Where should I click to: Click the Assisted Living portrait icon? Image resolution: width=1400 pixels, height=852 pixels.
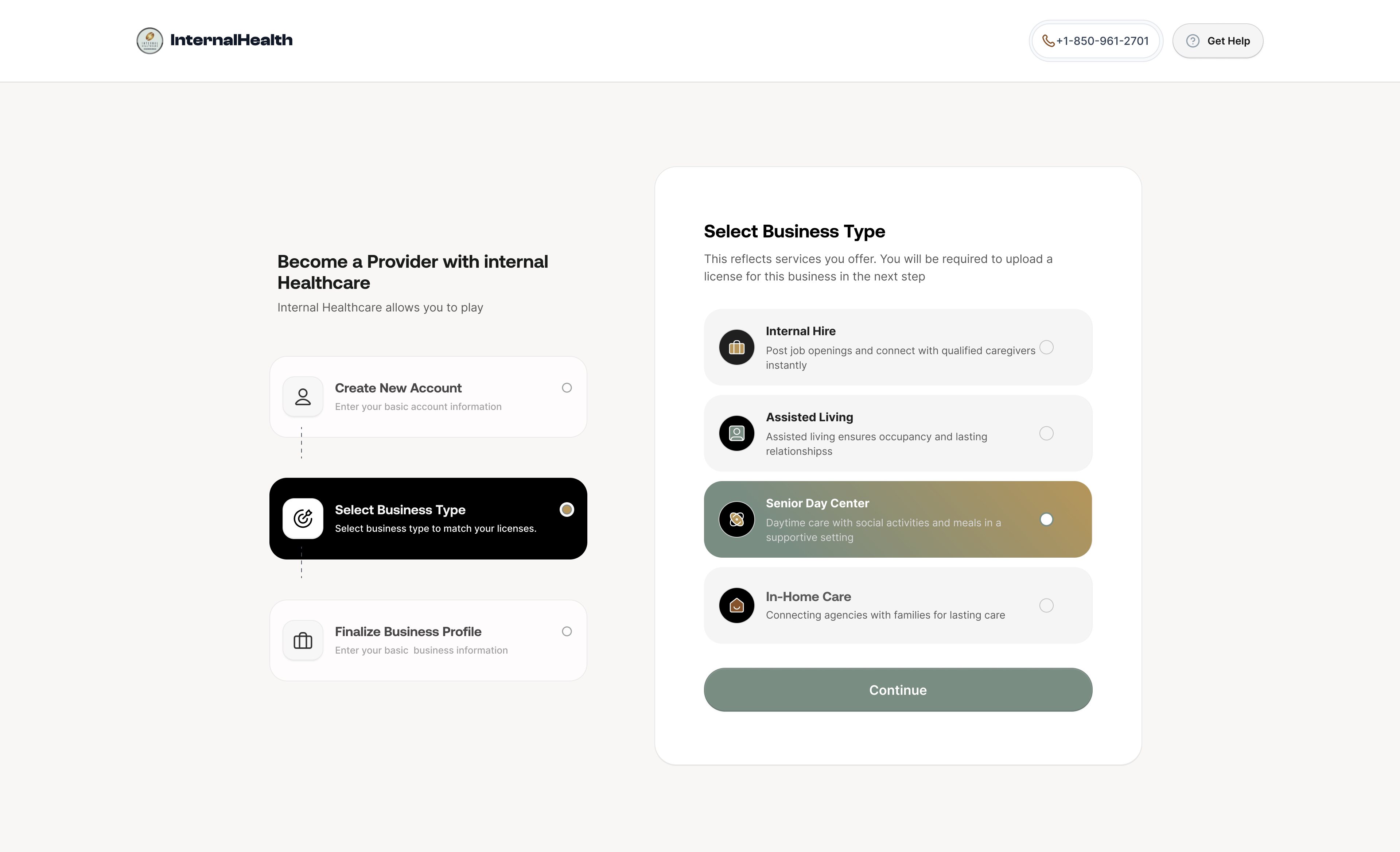click(x=737, y=434)
